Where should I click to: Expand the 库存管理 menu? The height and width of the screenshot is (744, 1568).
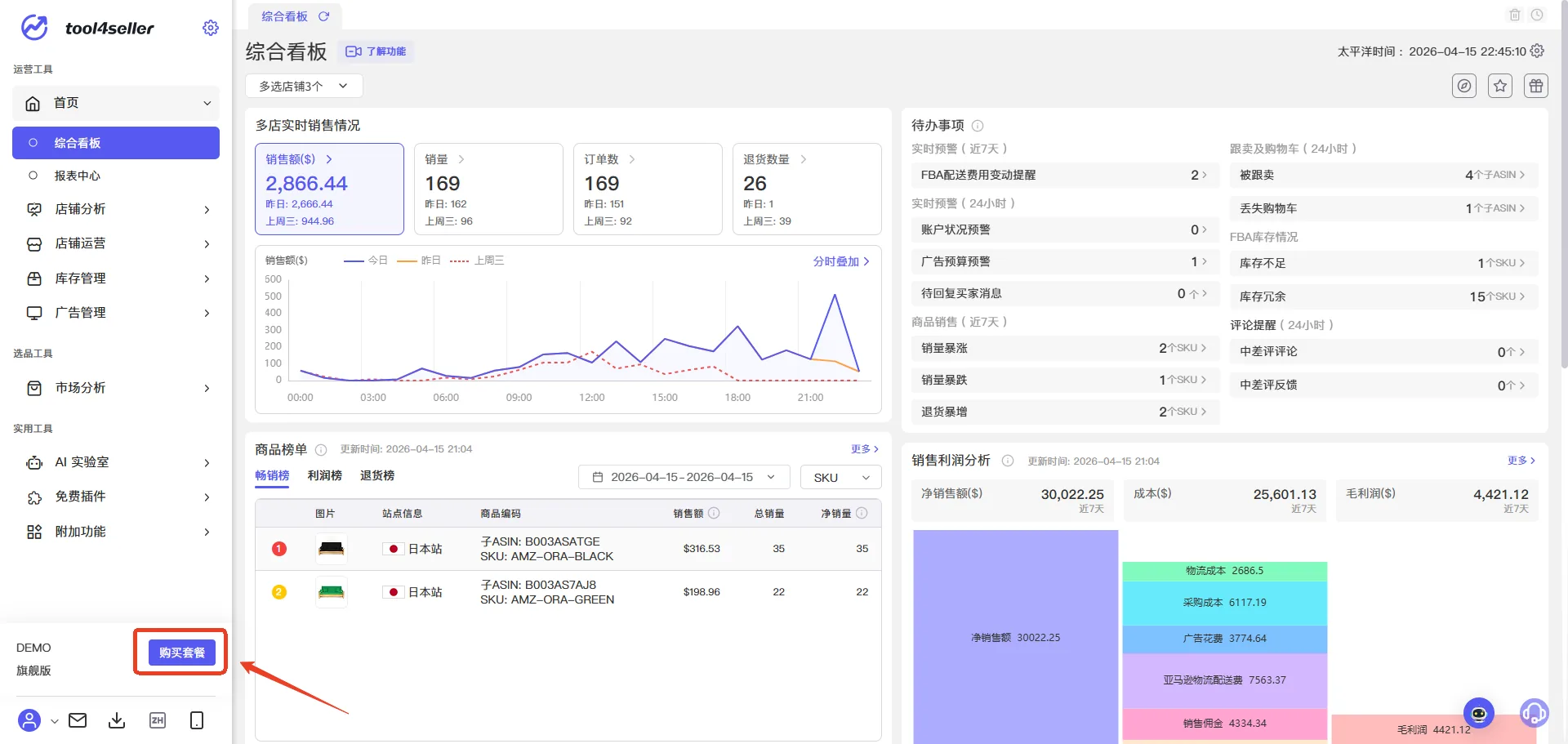point(116,278)
